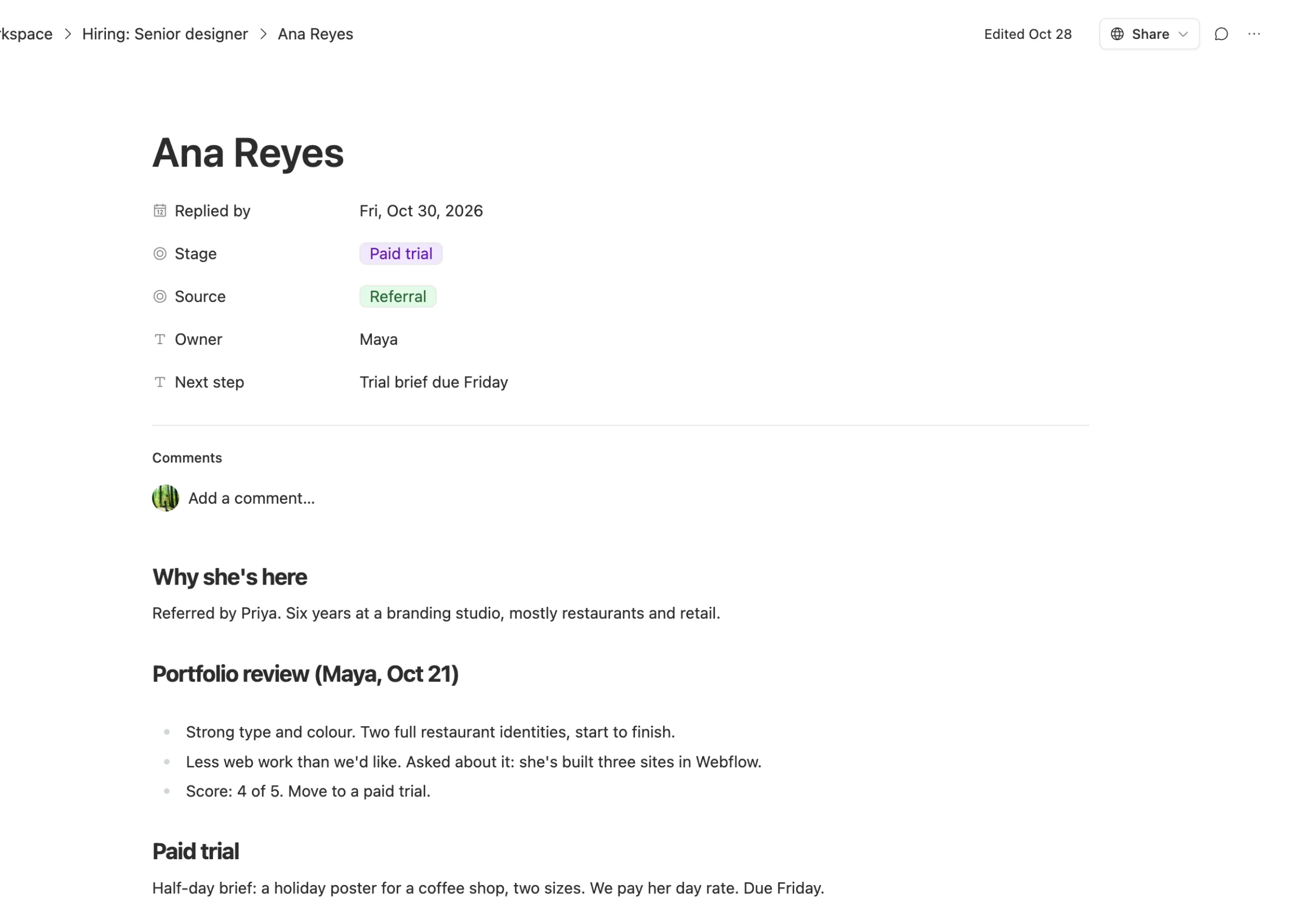Click the Owner text property icon

click(x=160, y=339)
